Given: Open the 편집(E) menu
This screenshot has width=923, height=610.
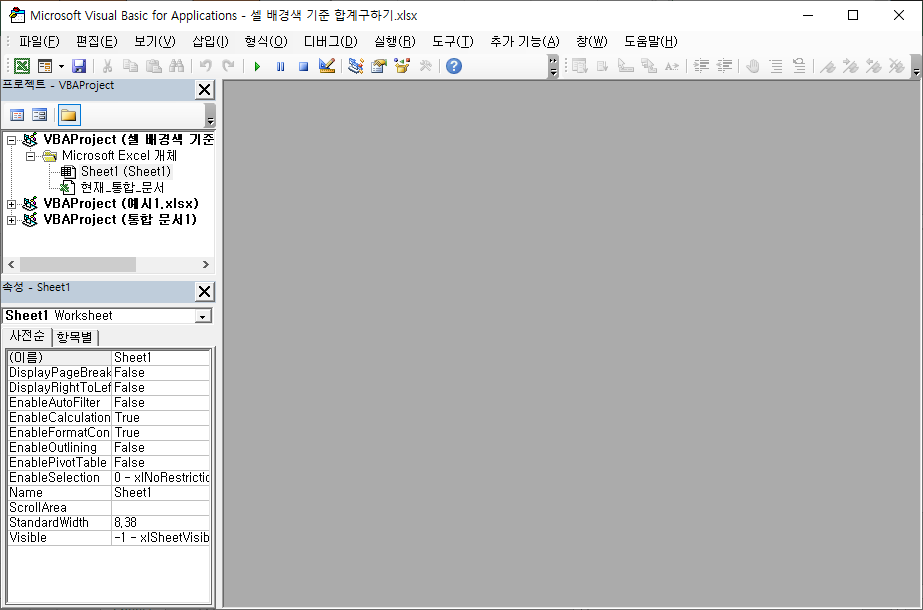Looking at the screenshot, I should coord(97,41).
